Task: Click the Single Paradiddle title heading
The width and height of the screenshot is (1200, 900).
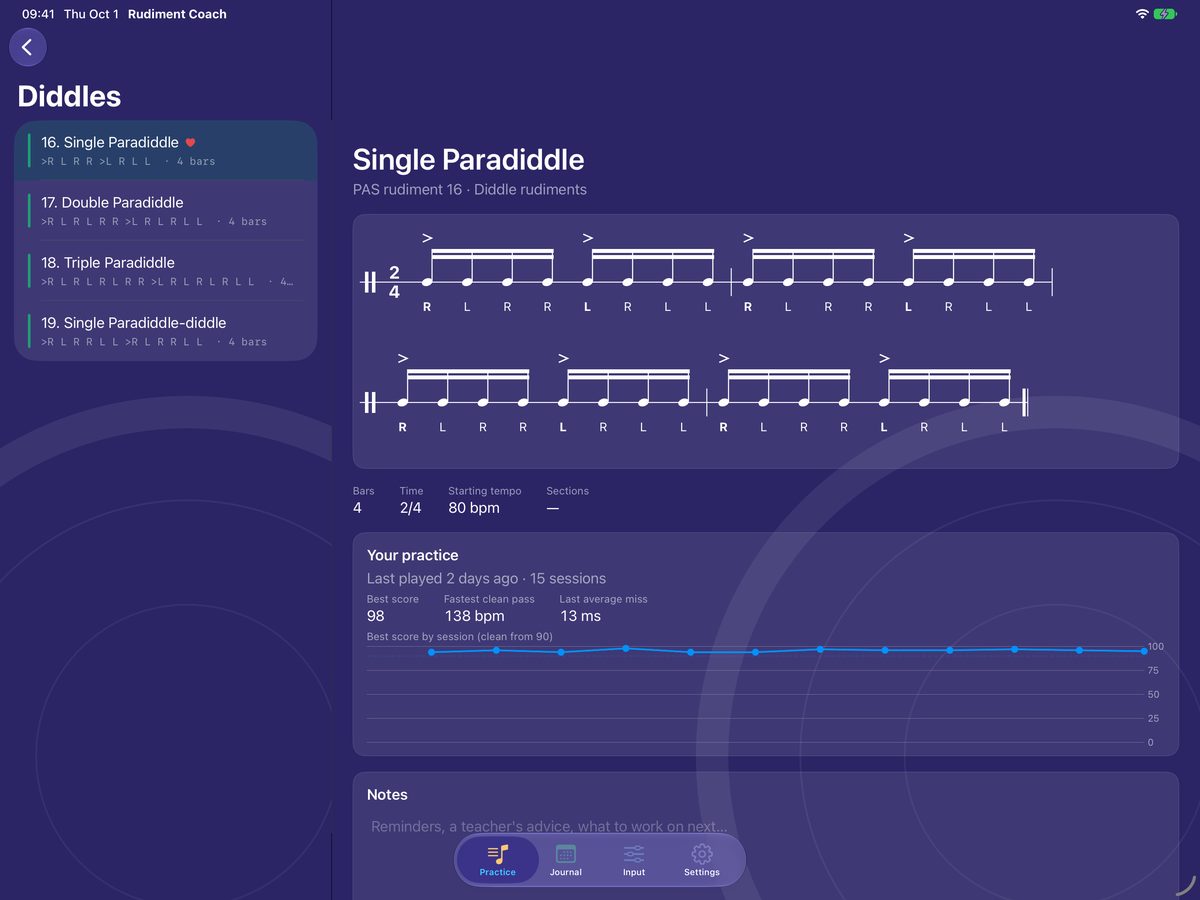Action: click(469, 160)
